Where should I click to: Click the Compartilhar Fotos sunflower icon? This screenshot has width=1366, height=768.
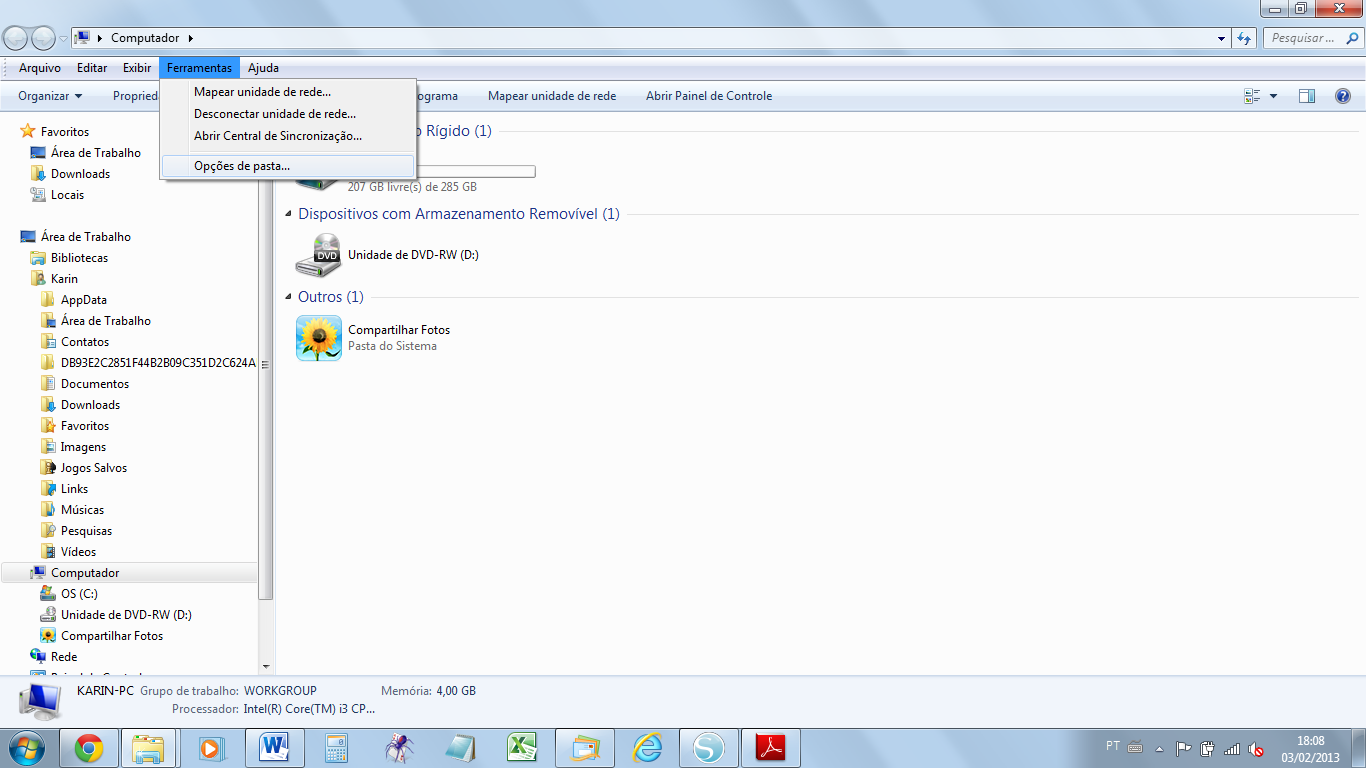[x=319, y=338]
